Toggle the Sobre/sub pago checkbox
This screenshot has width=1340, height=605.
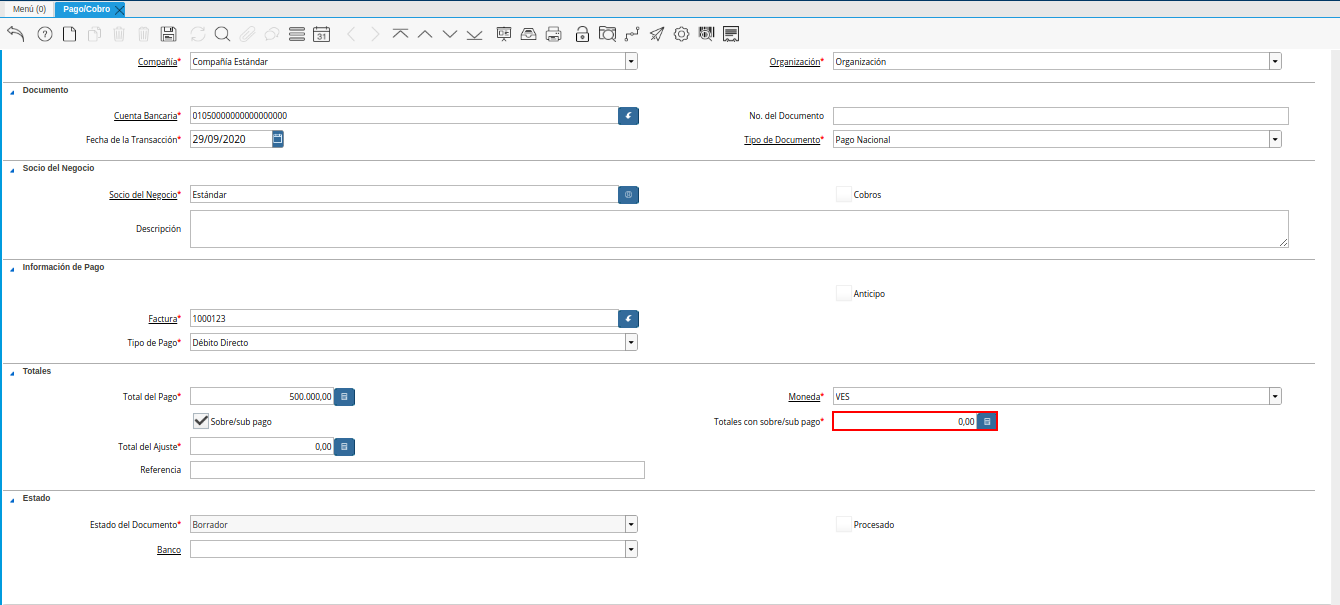tap(201, 421)
